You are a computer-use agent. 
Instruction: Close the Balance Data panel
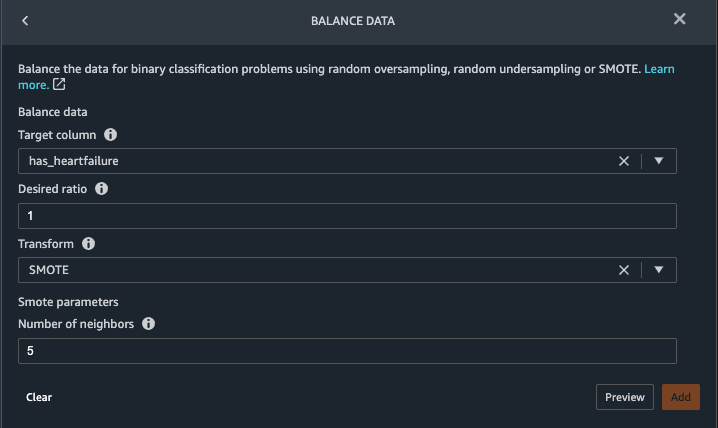680,19
